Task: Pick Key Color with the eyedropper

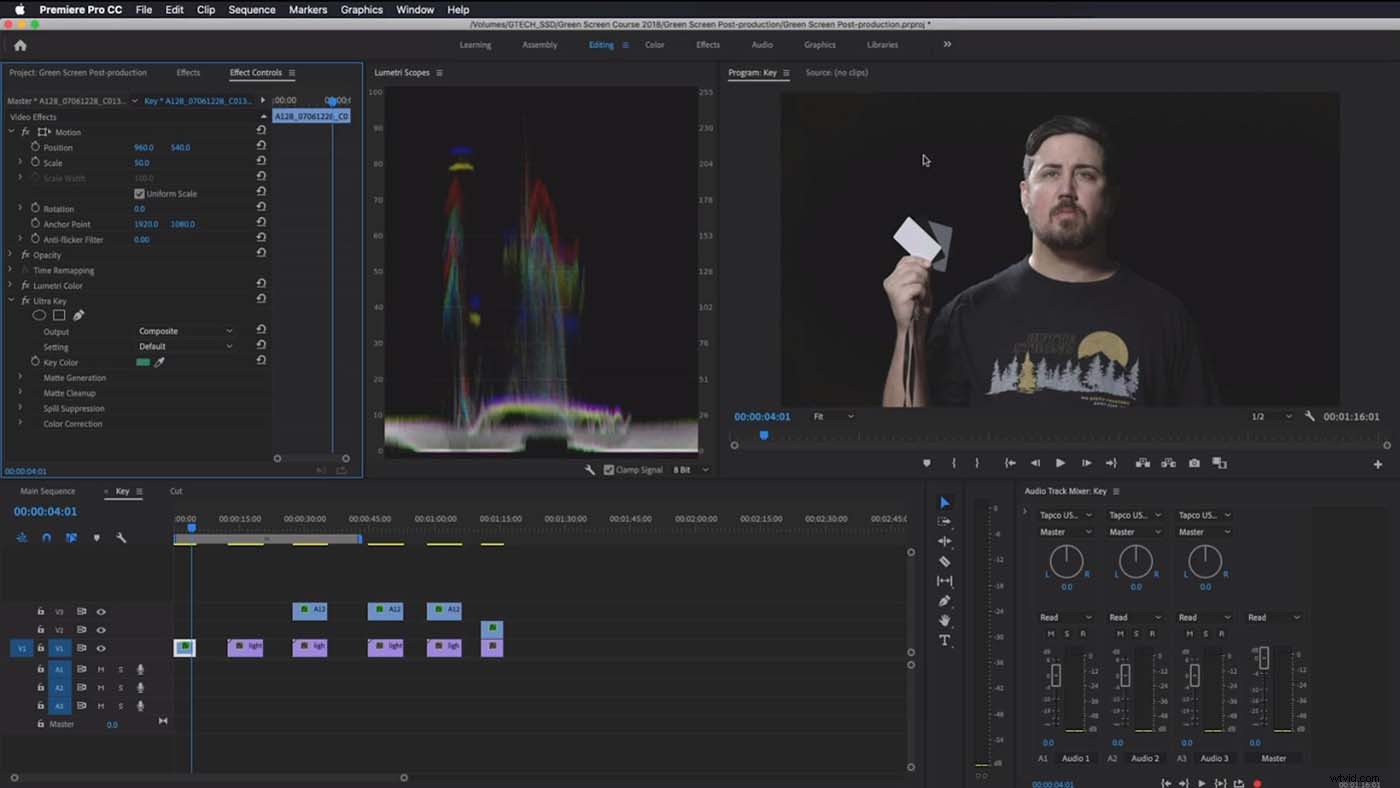Action: (158, 362)
